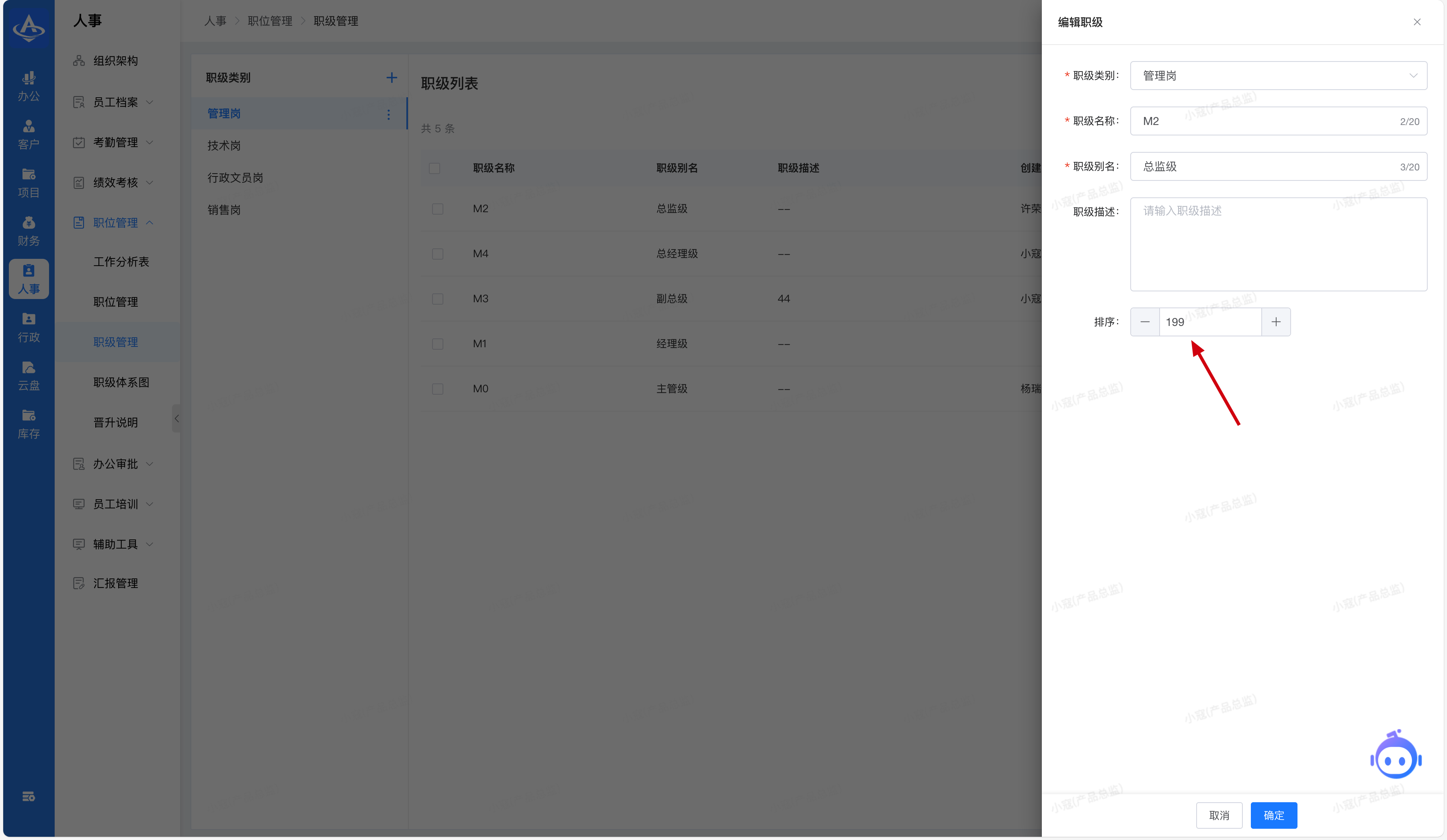Open the three-dot menu next to 管理岗
The height and width of the screenshot is (840, 1447).
[x=389, y=114]
